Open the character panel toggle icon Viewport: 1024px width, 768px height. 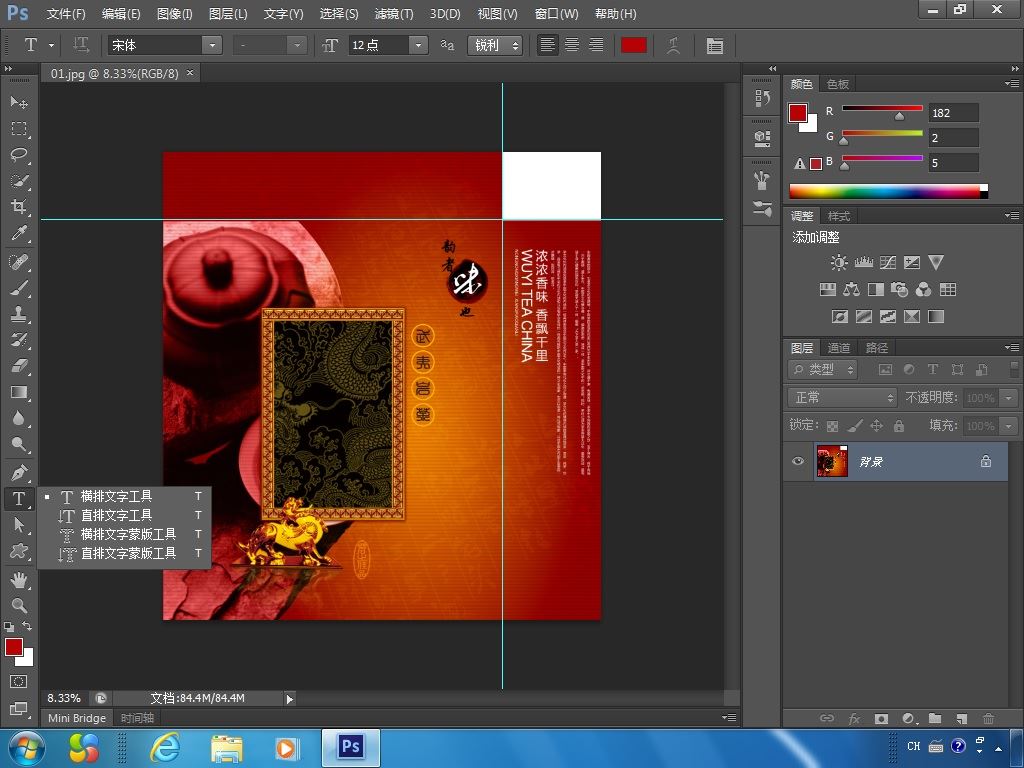pyautogui.click(x=715, y=45)
